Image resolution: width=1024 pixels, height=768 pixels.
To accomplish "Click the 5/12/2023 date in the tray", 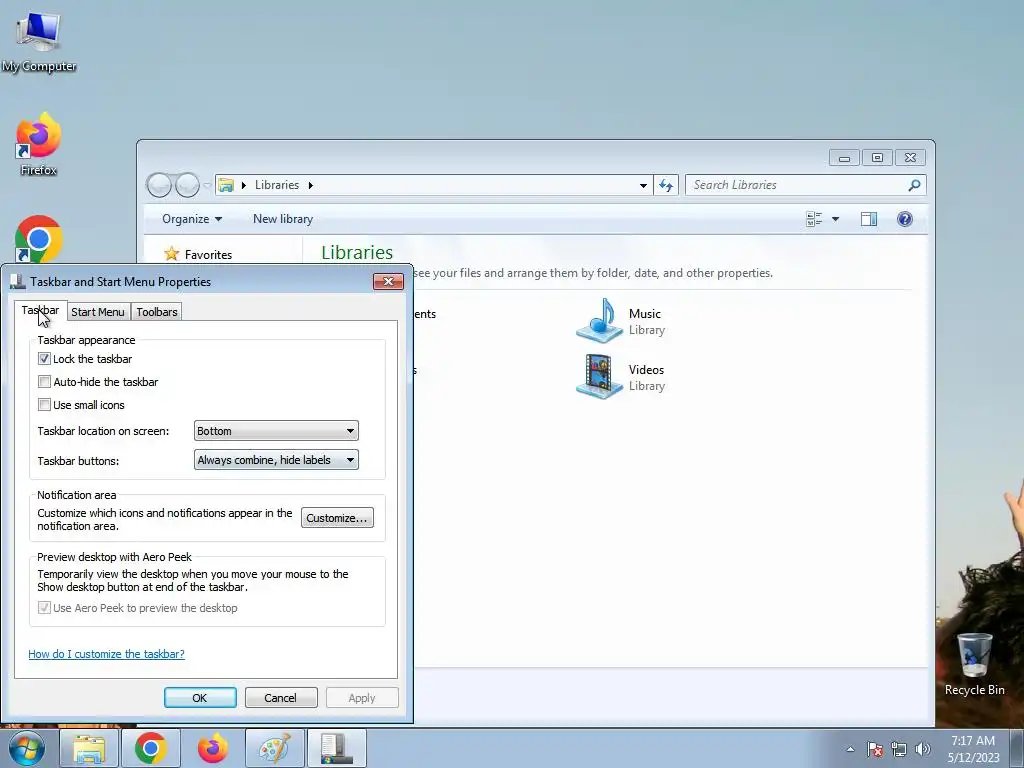I will 973,758.
